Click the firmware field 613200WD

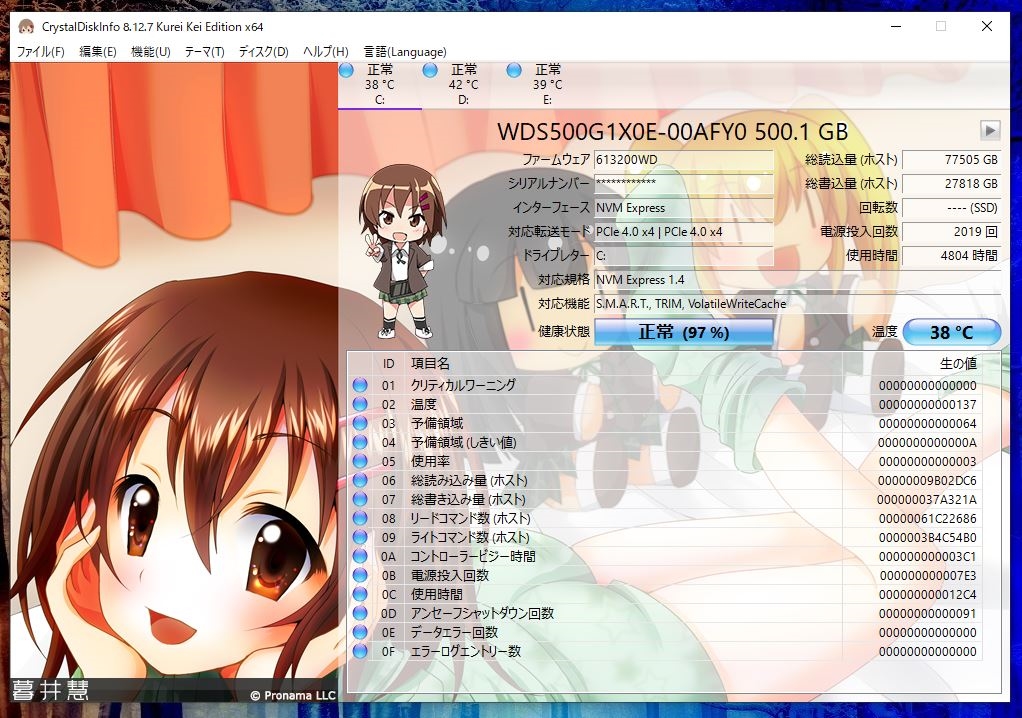(684, 160)
